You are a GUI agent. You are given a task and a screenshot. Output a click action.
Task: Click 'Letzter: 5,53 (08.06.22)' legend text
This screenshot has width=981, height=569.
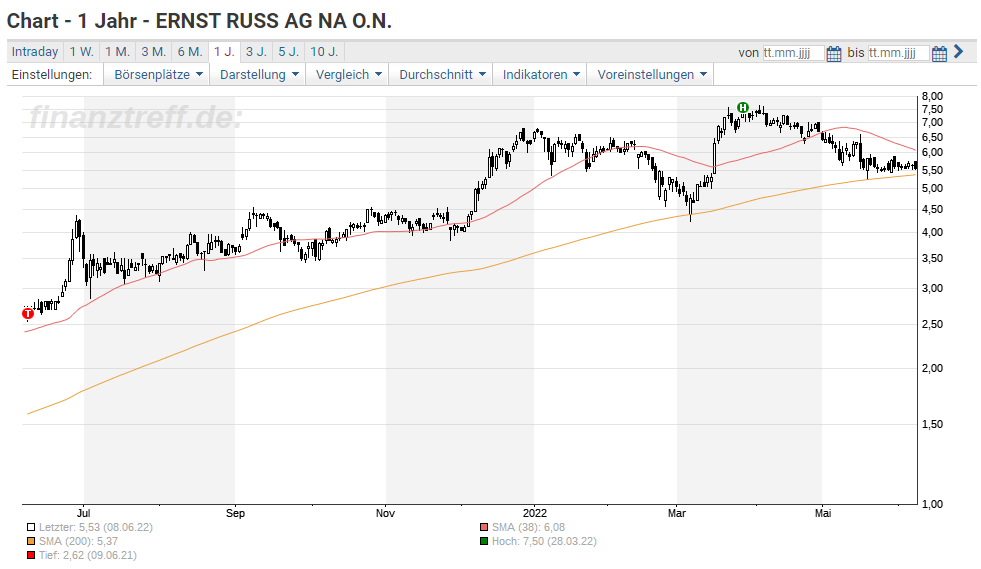[96, 528]
